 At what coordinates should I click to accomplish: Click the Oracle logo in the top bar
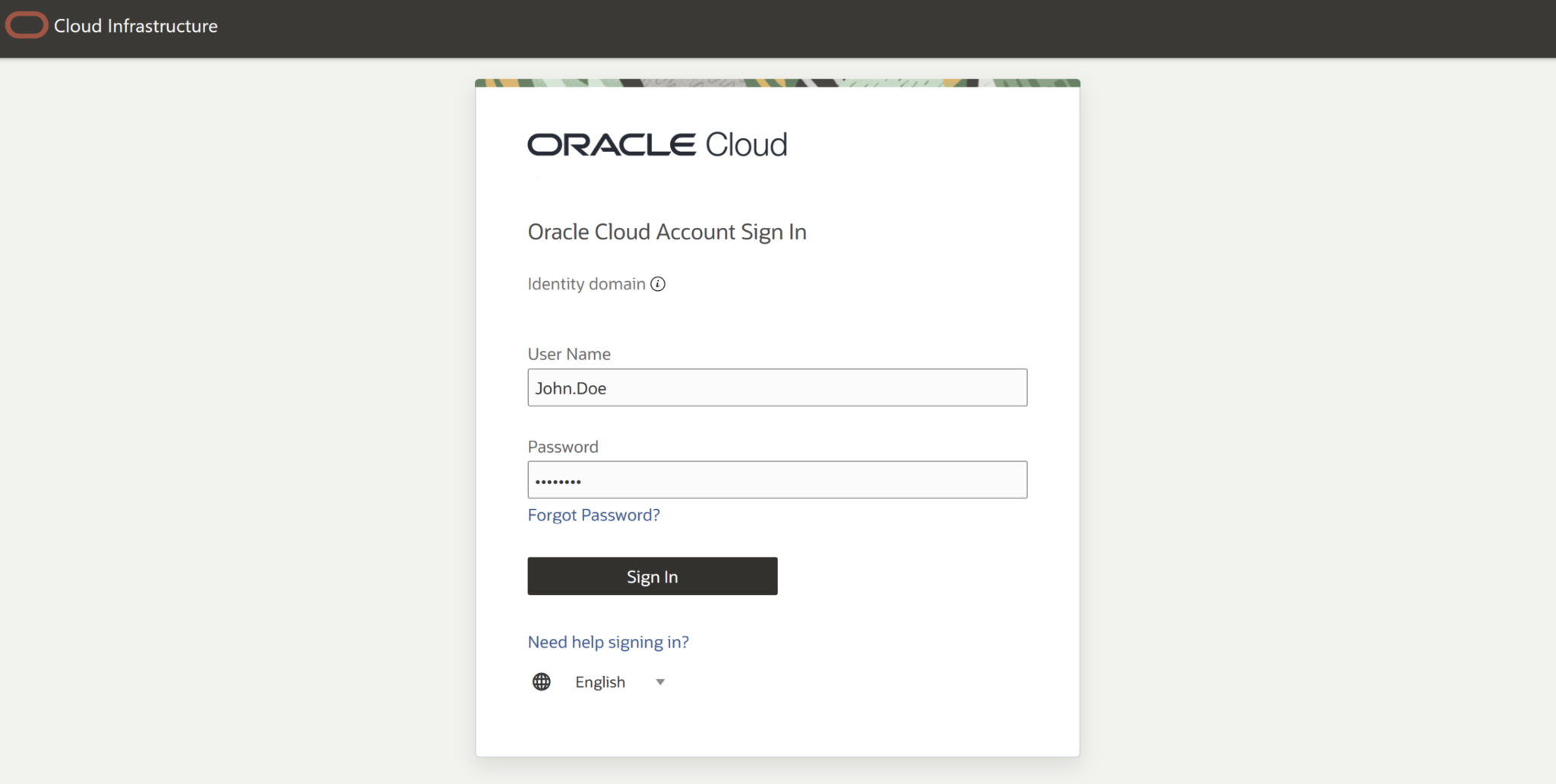click(25, 24)
